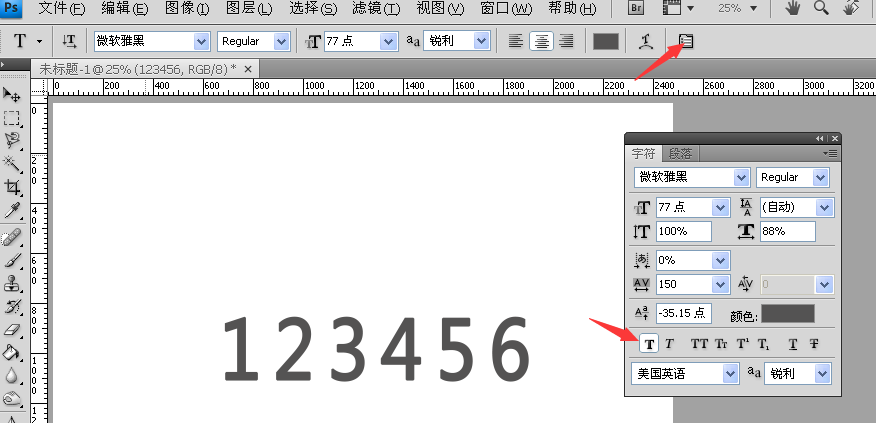Open the 图像 menu
This screenshot has width=876, height=423.
click(x=187, y=8)
